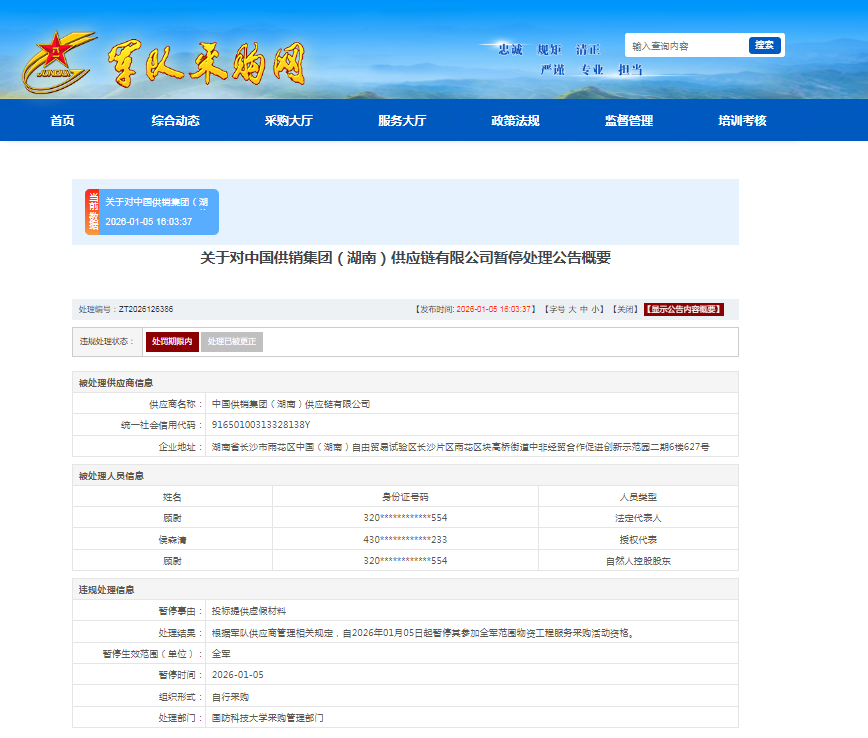Set font size to 小 (small)
This screenshot has width=868, height=738.
coord(597,310)
